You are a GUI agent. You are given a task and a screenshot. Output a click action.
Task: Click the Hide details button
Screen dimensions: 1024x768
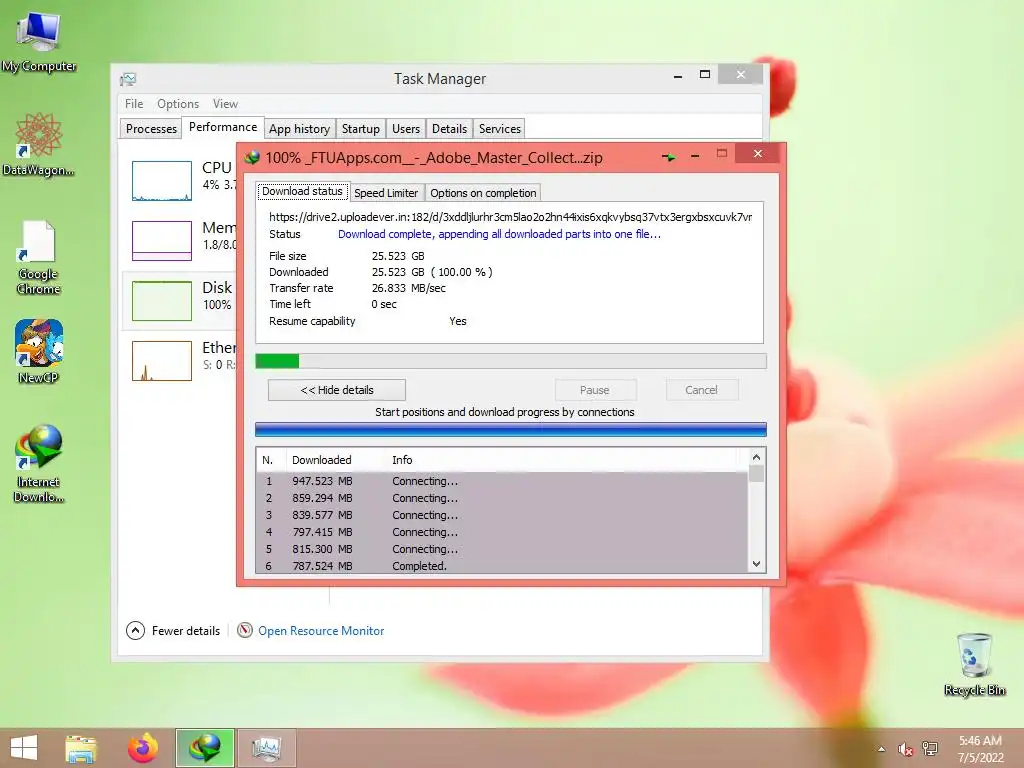(337, 390)
